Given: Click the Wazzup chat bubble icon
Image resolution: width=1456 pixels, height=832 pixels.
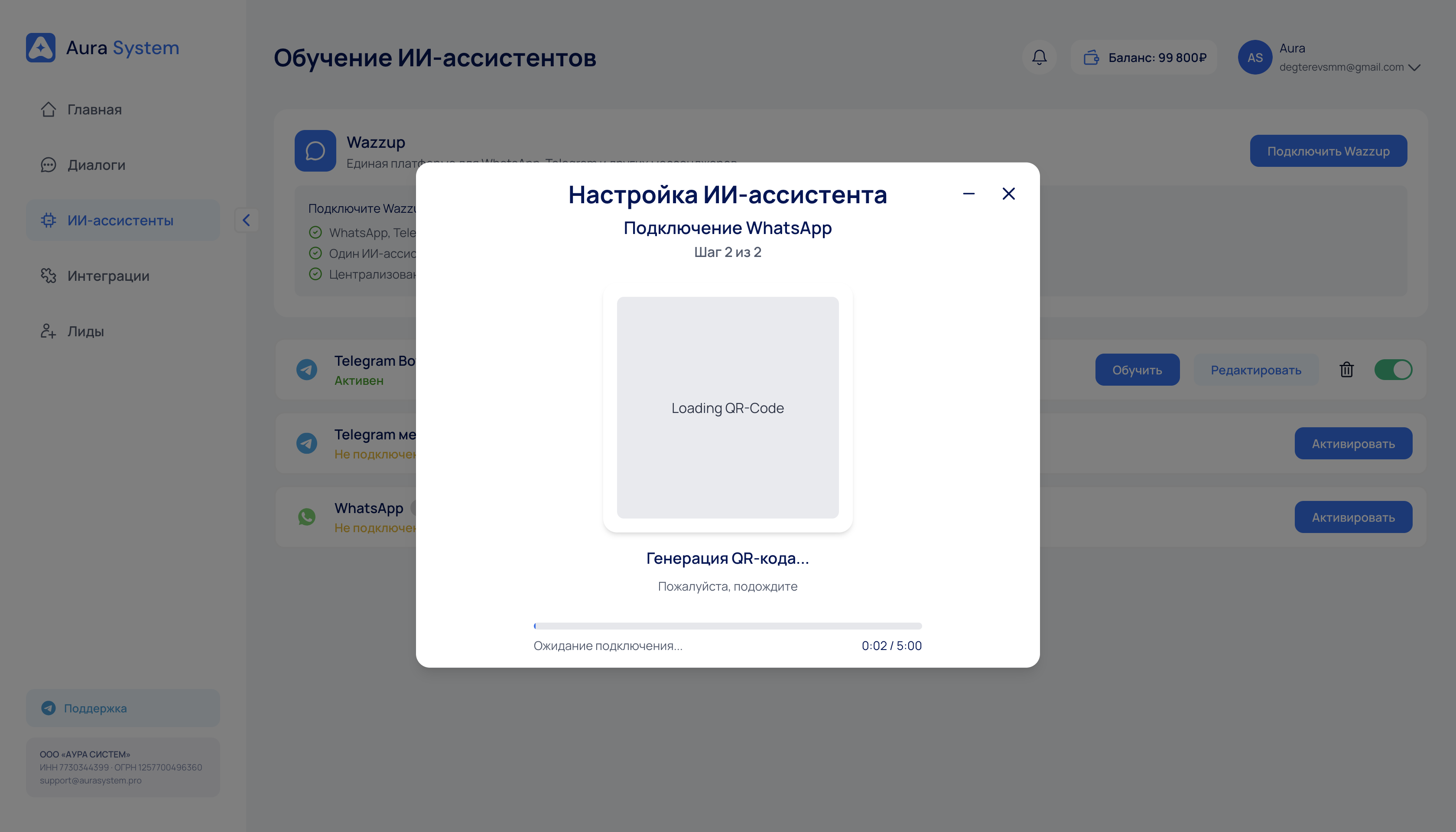Looking at the screenshot, I should coord(315,151).
